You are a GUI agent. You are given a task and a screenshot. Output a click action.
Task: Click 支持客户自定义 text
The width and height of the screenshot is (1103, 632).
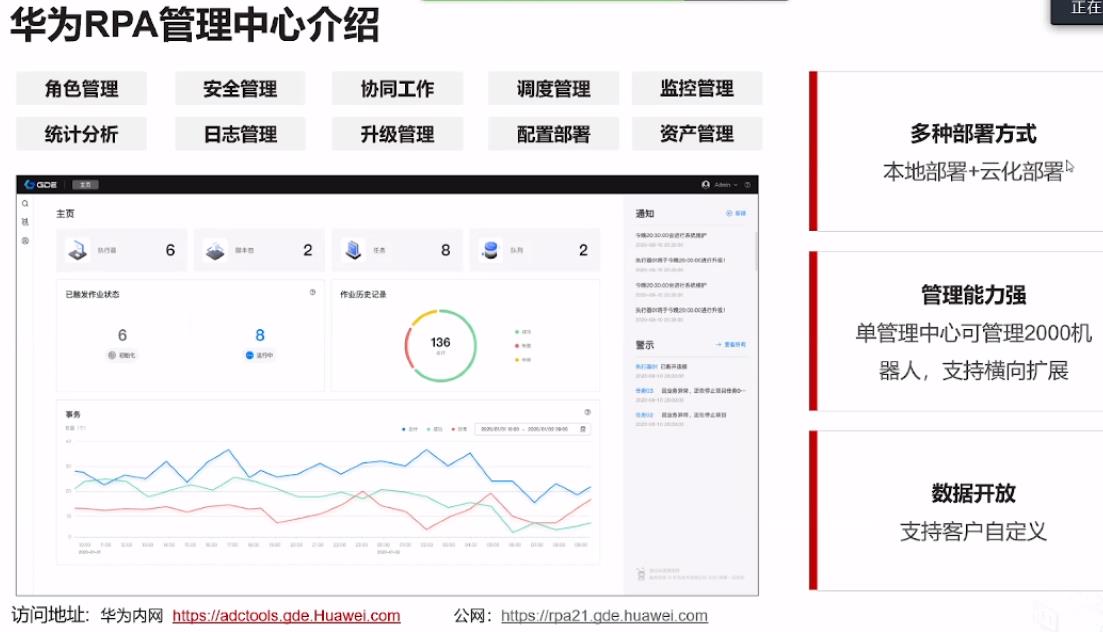(x=974, y=531)
